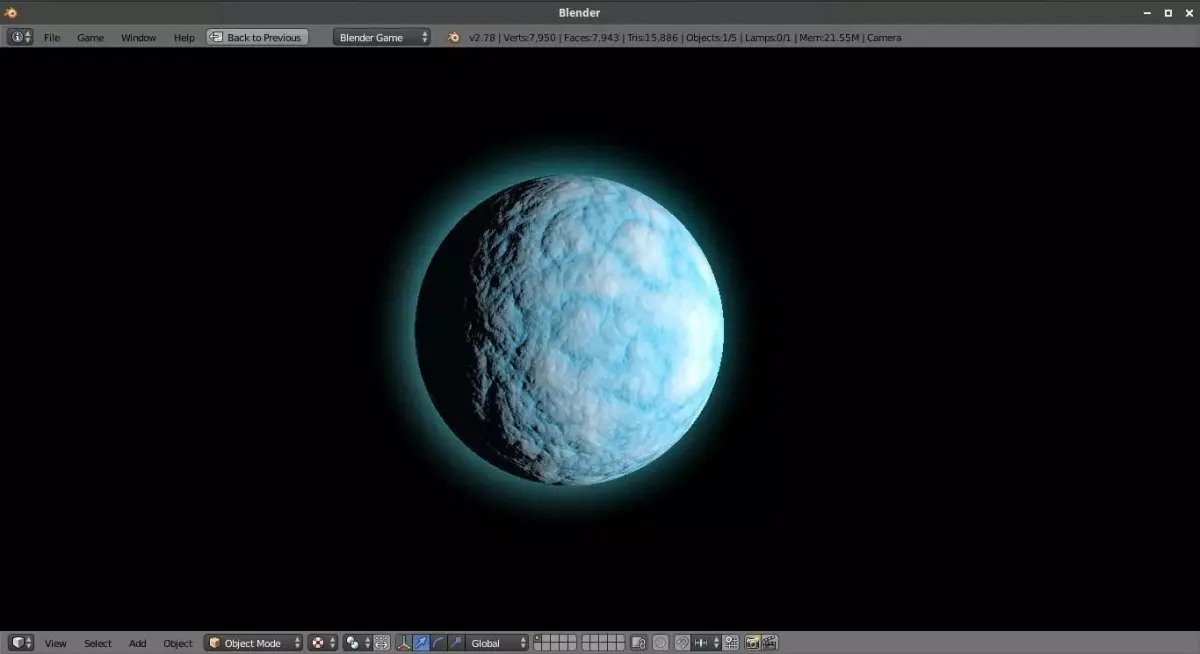
Task: Select the scale manipulator icon
Action: click(x=456, y=643)
